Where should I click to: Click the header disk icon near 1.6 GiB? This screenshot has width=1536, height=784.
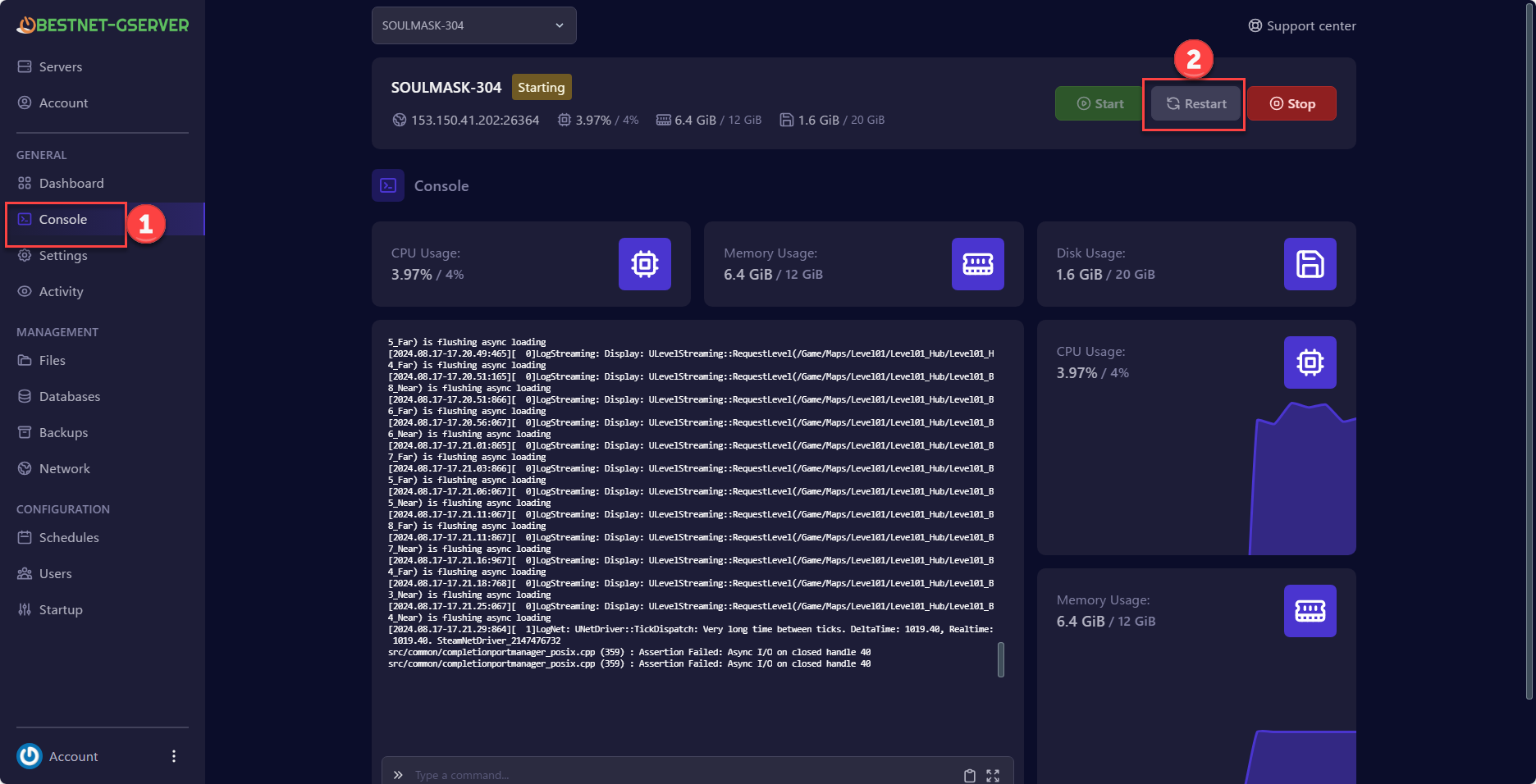pos(786,120)
